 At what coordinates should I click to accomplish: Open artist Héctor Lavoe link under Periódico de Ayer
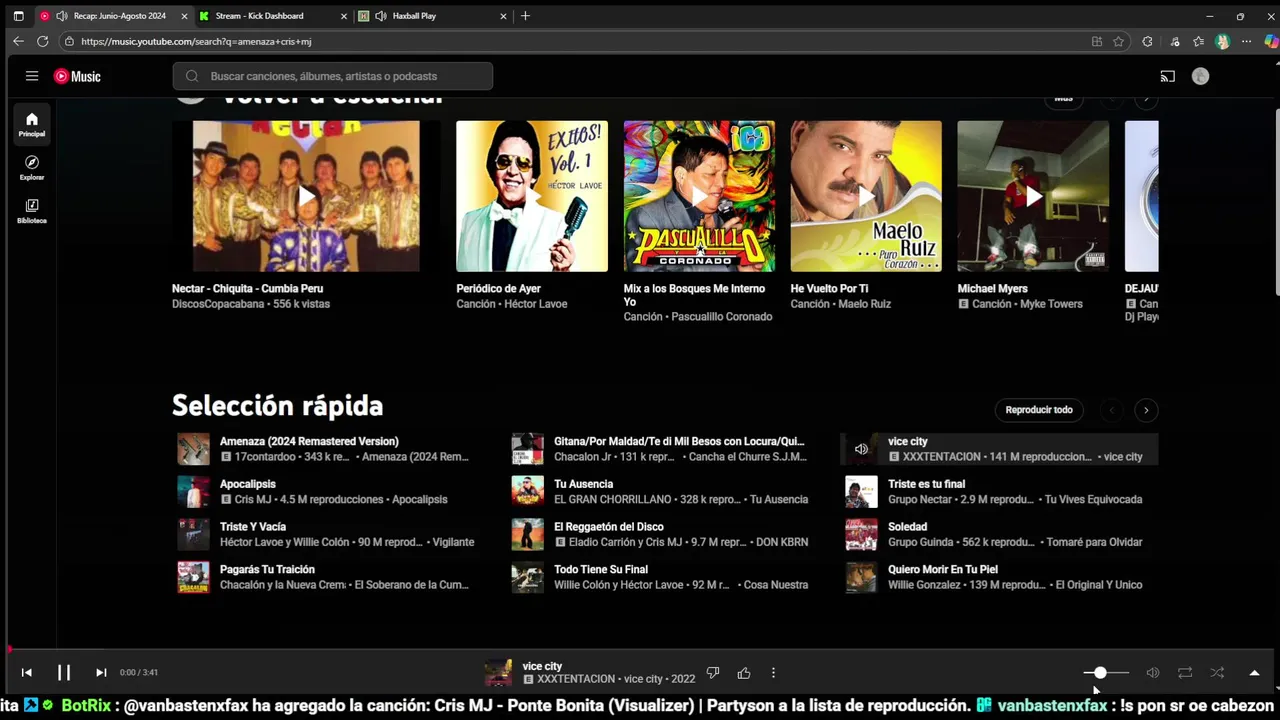535,304
